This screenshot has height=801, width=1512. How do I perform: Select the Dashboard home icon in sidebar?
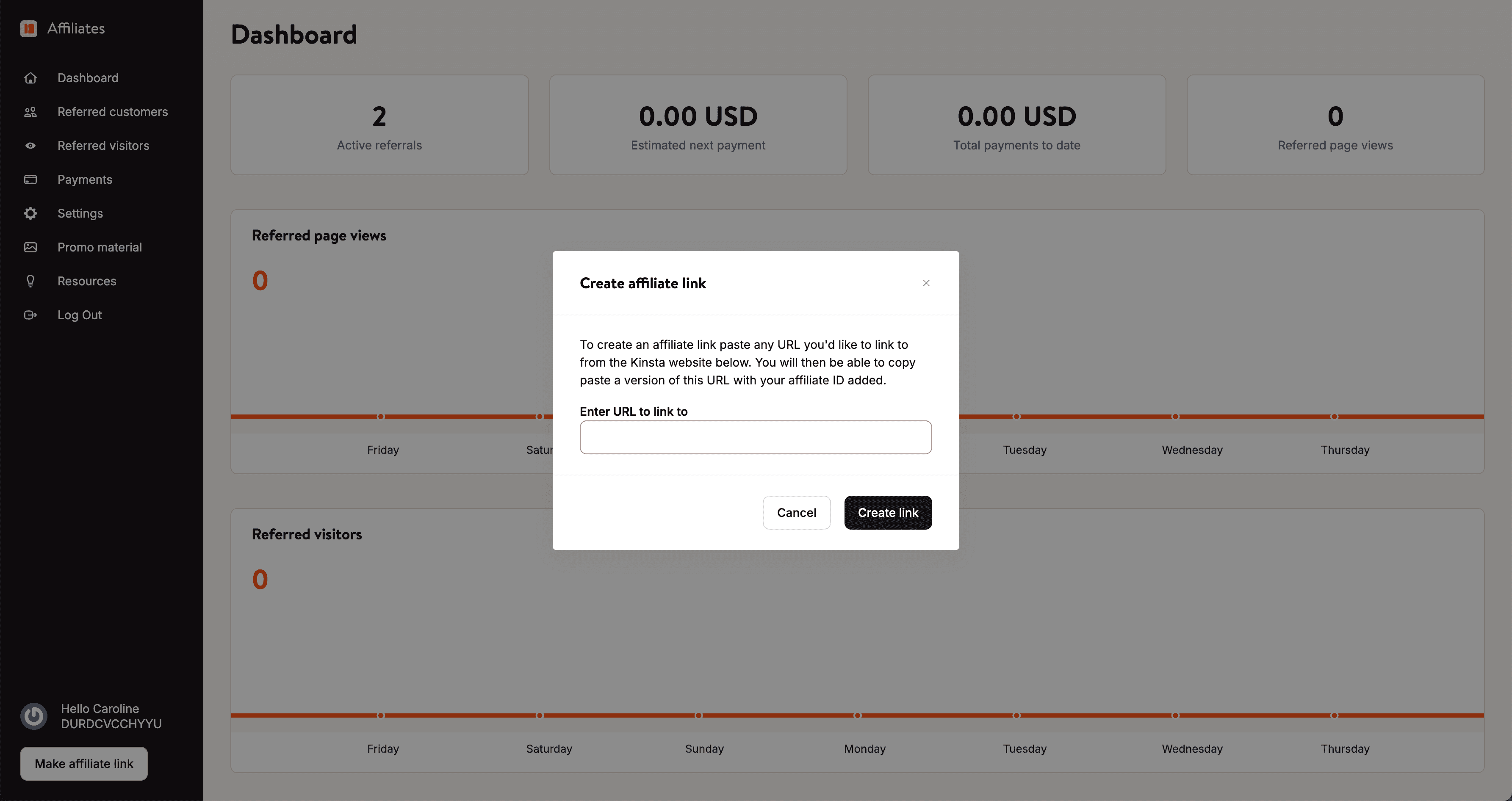30,78
